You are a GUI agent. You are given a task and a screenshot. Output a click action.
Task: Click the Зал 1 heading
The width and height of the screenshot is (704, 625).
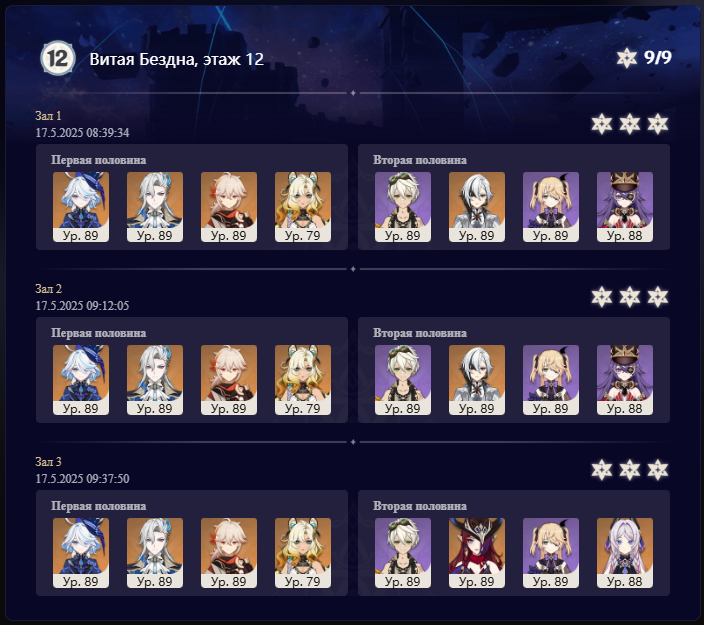tap(48, 116)
